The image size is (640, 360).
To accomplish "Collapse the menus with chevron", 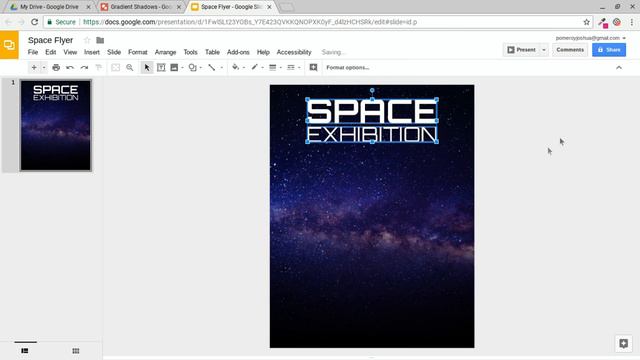I will pyautogui.click(x=619, y=68).
